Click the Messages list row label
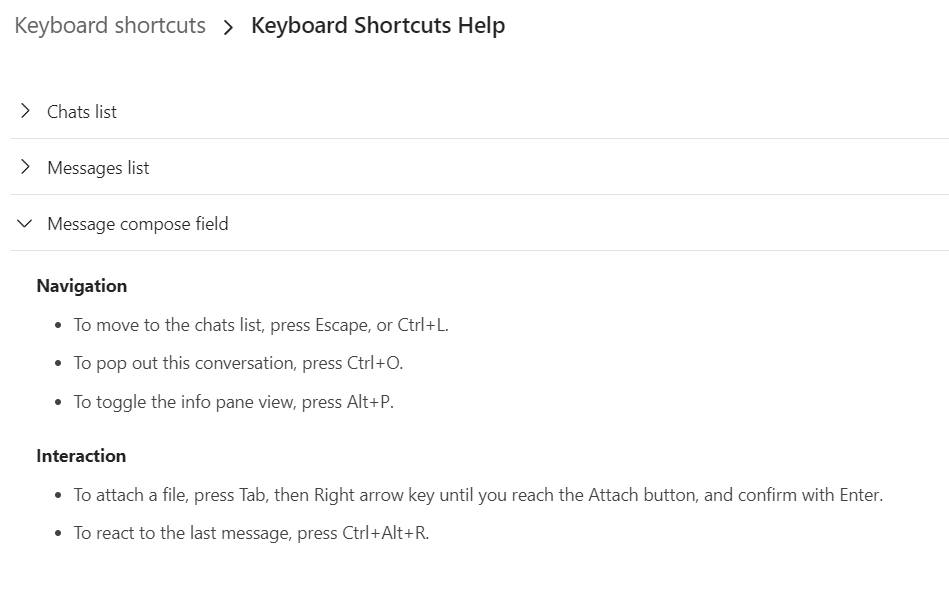 97,167
